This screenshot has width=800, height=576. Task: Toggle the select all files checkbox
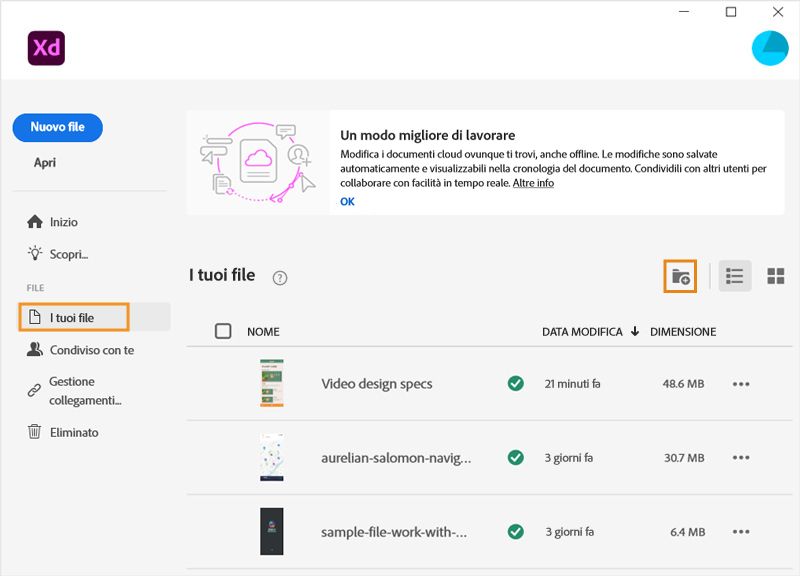pos(223,331)
